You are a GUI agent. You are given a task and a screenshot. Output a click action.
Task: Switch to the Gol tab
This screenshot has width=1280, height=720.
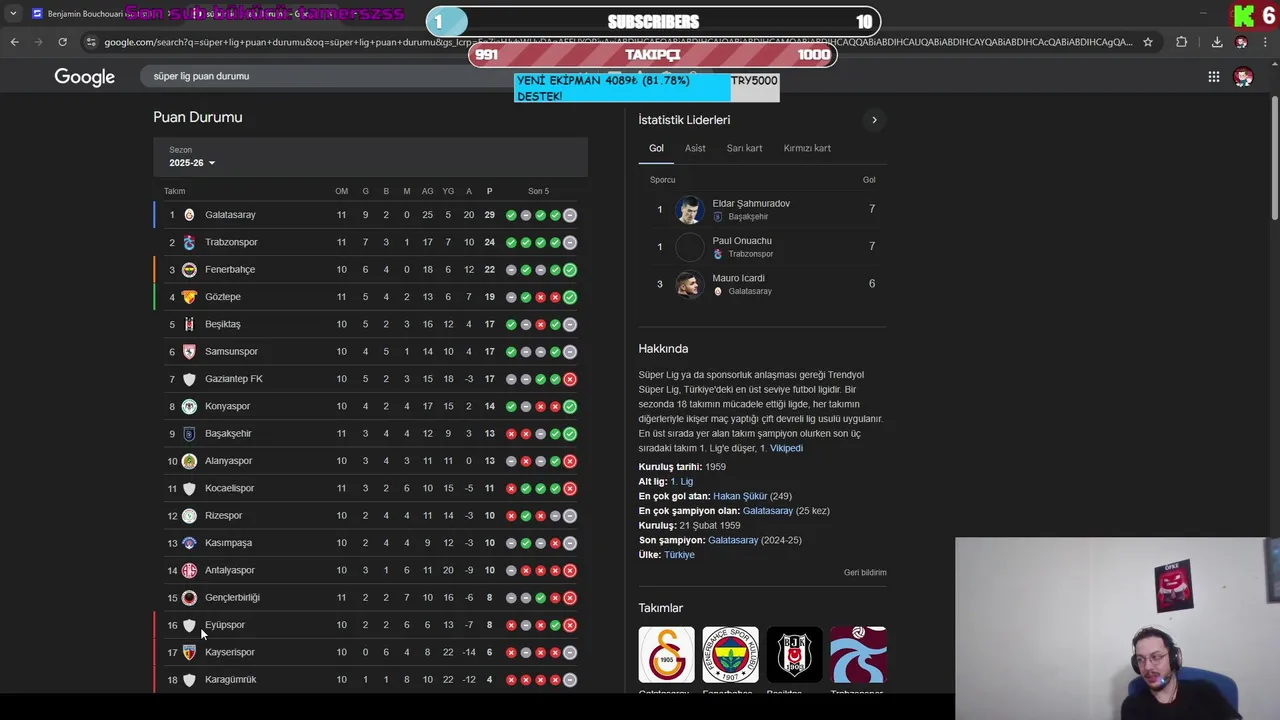tap(656, 148)
